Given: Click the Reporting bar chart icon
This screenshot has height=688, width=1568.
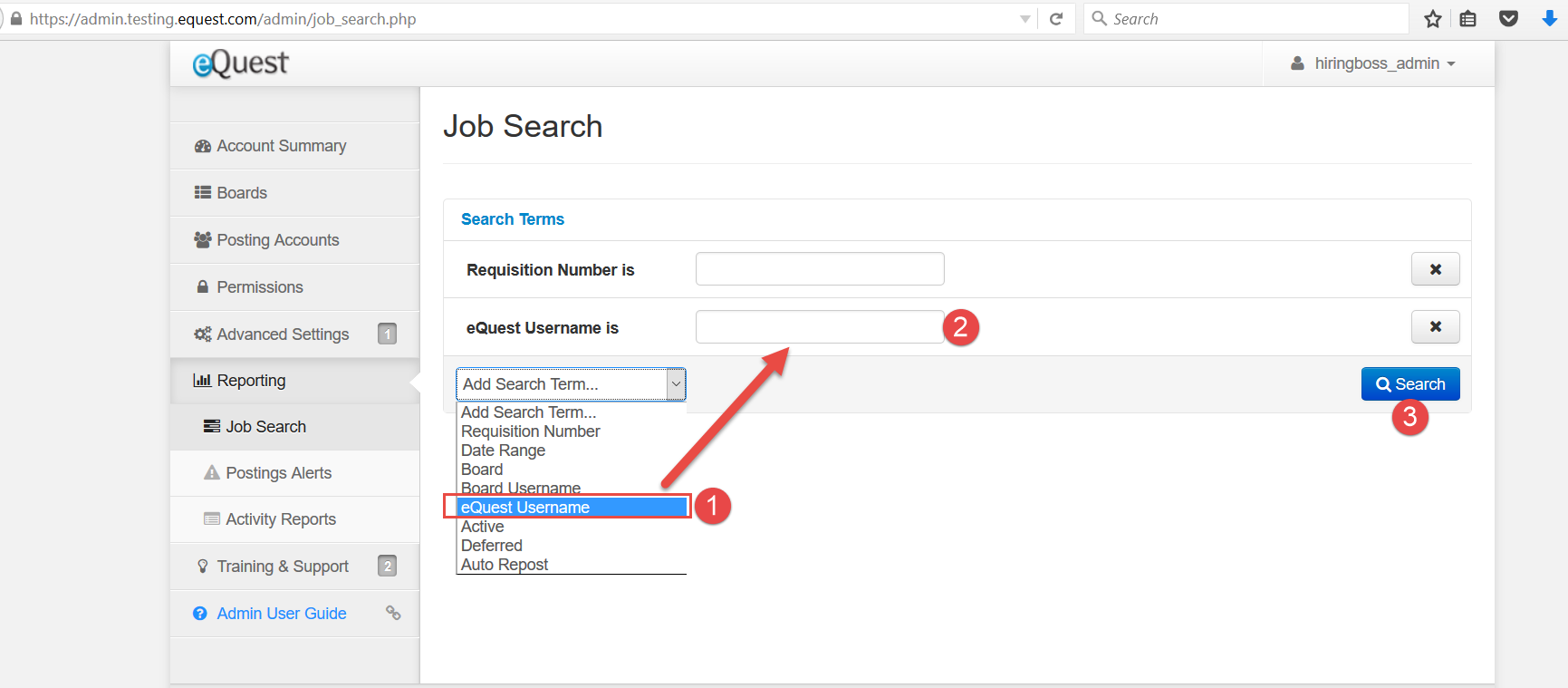Looking at the screenshot, I should pos(203,381).
